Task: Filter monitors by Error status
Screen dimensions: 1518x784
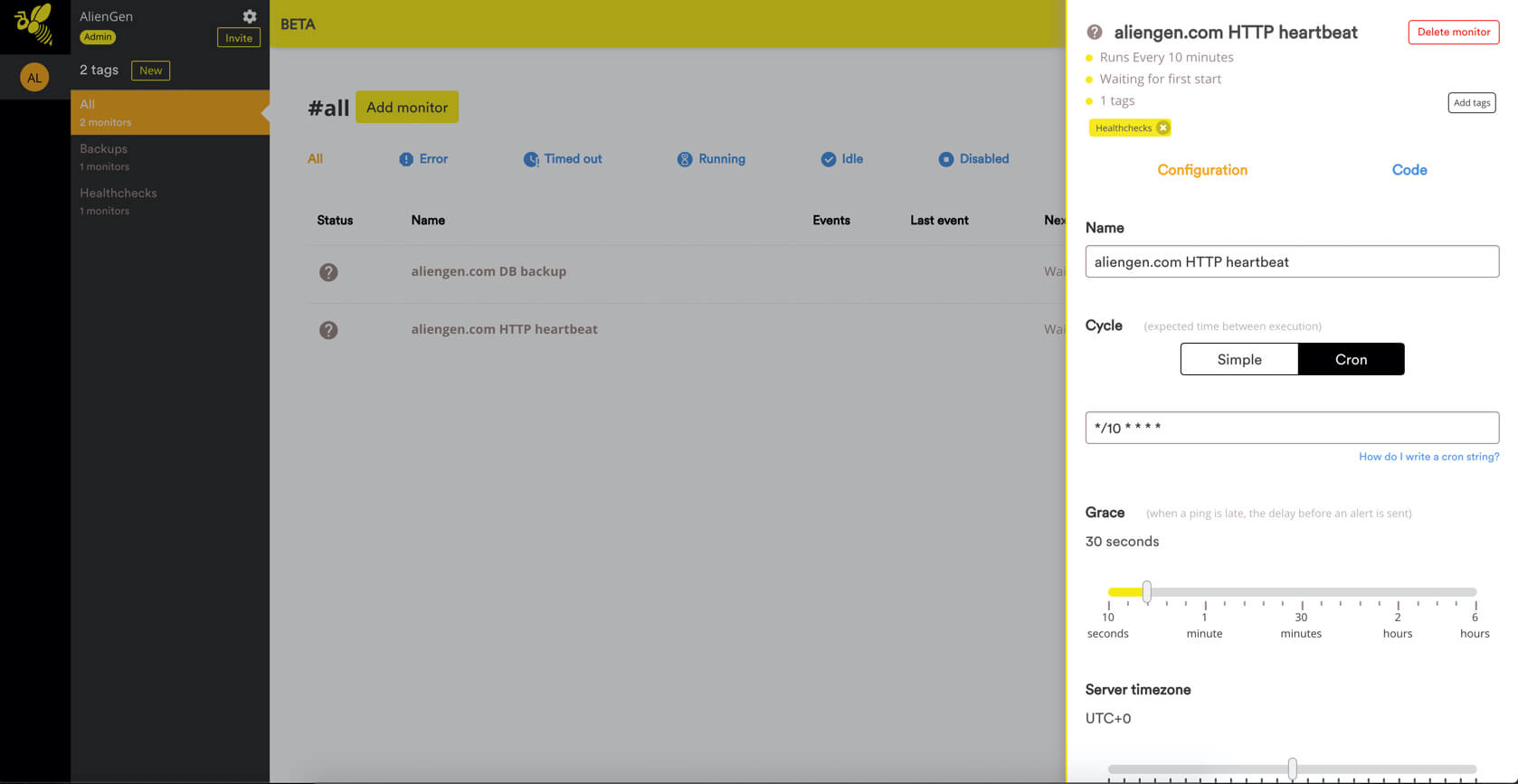Action: click(x=423, y=159)
